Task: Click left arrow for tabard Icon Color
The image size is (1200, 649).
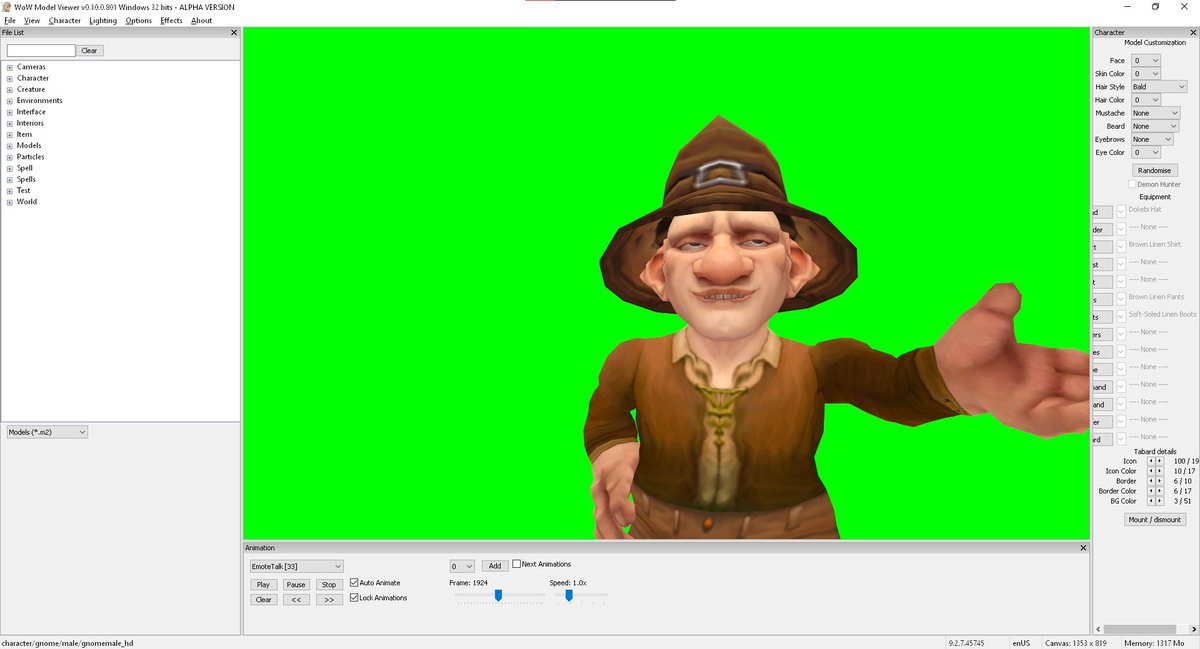Action: click(1150, 471)
